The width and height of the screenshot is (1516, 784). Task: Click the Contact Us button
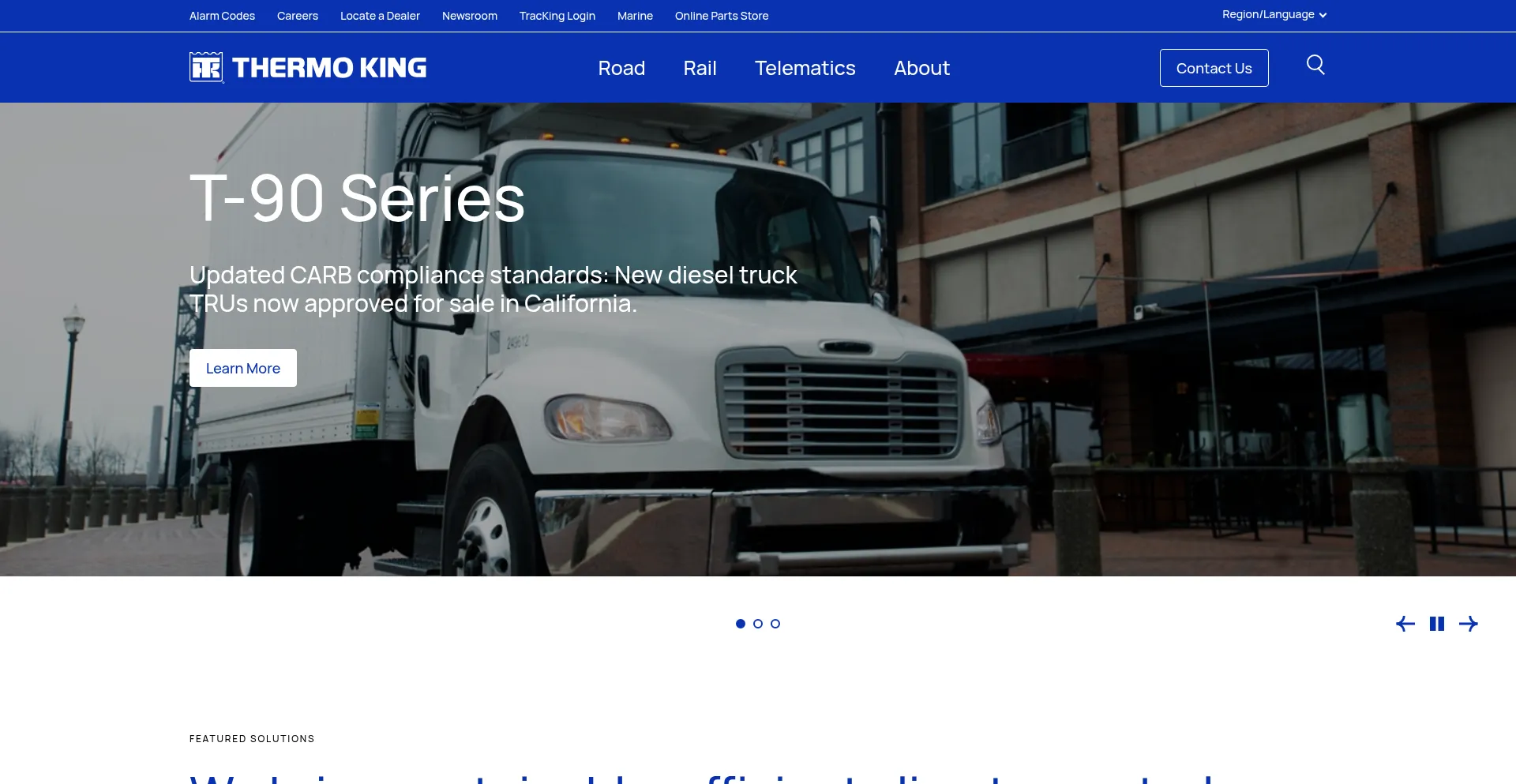[x=1214, y=68]
